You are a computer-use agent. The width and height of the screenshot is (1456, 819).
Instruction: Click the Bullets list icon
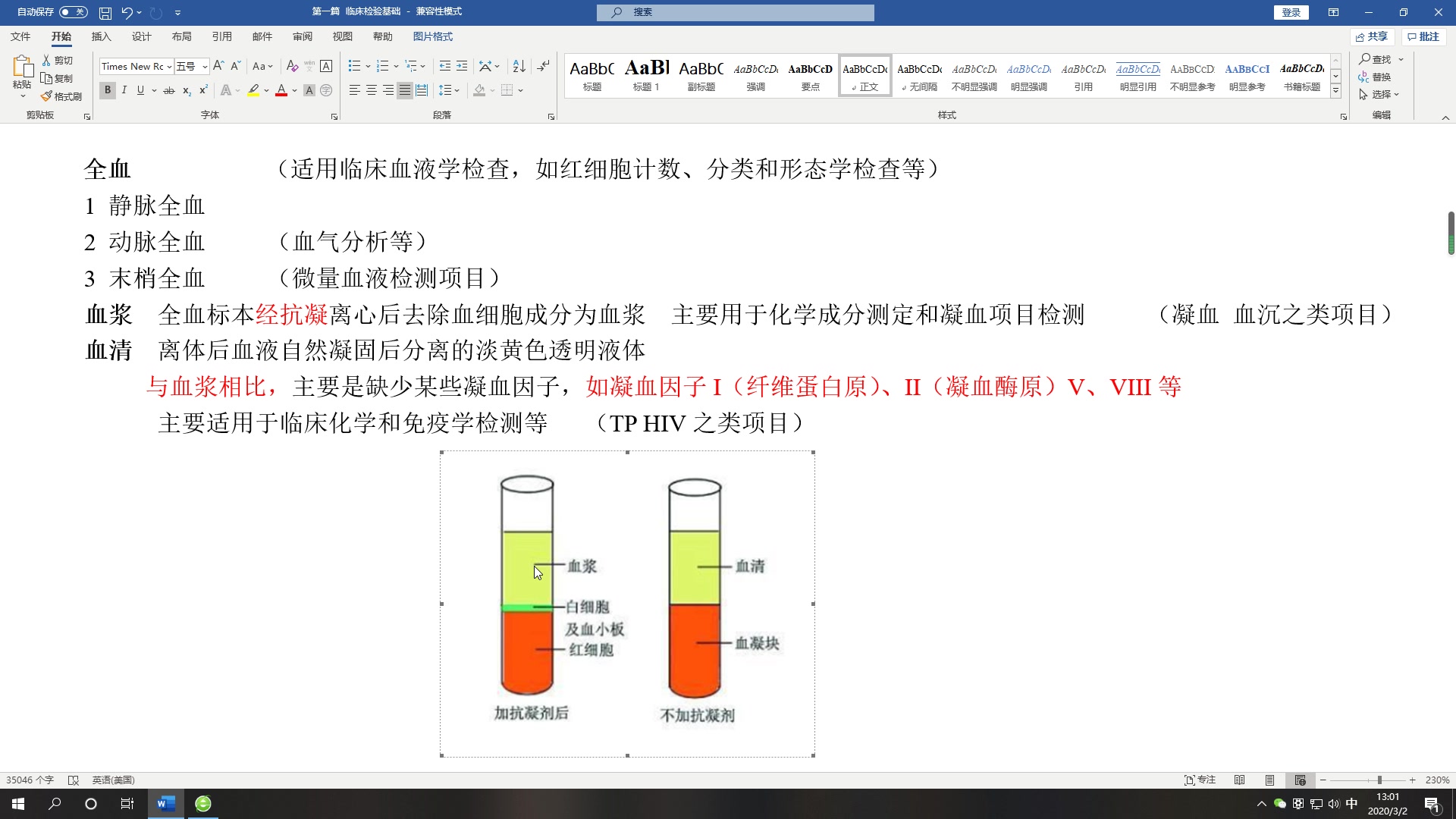[353, 65]
